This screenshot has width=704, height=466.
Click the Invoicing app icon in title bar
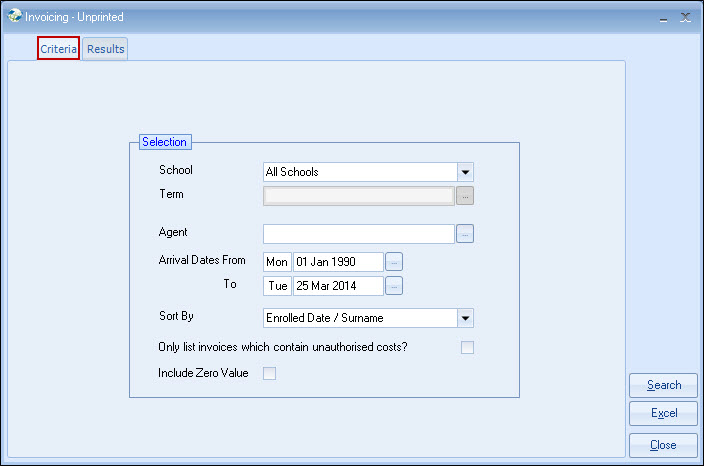pos(14,16)
